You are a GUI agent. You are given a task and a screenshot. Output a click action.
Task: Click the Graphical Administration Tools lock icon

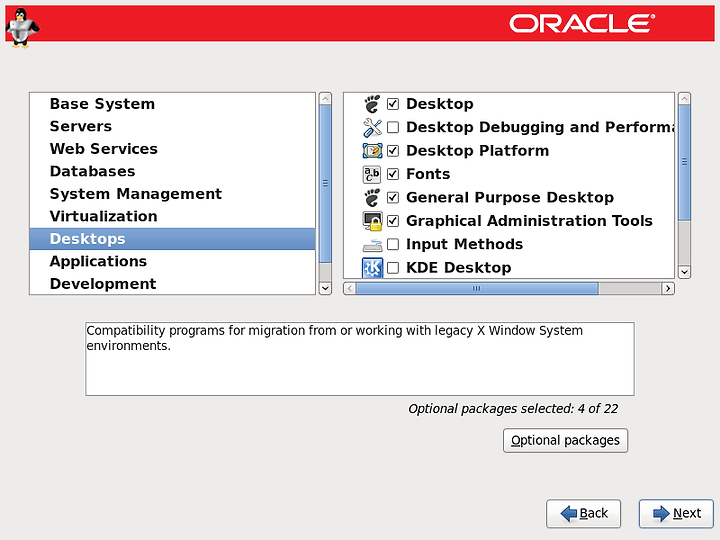click(372, 221)
